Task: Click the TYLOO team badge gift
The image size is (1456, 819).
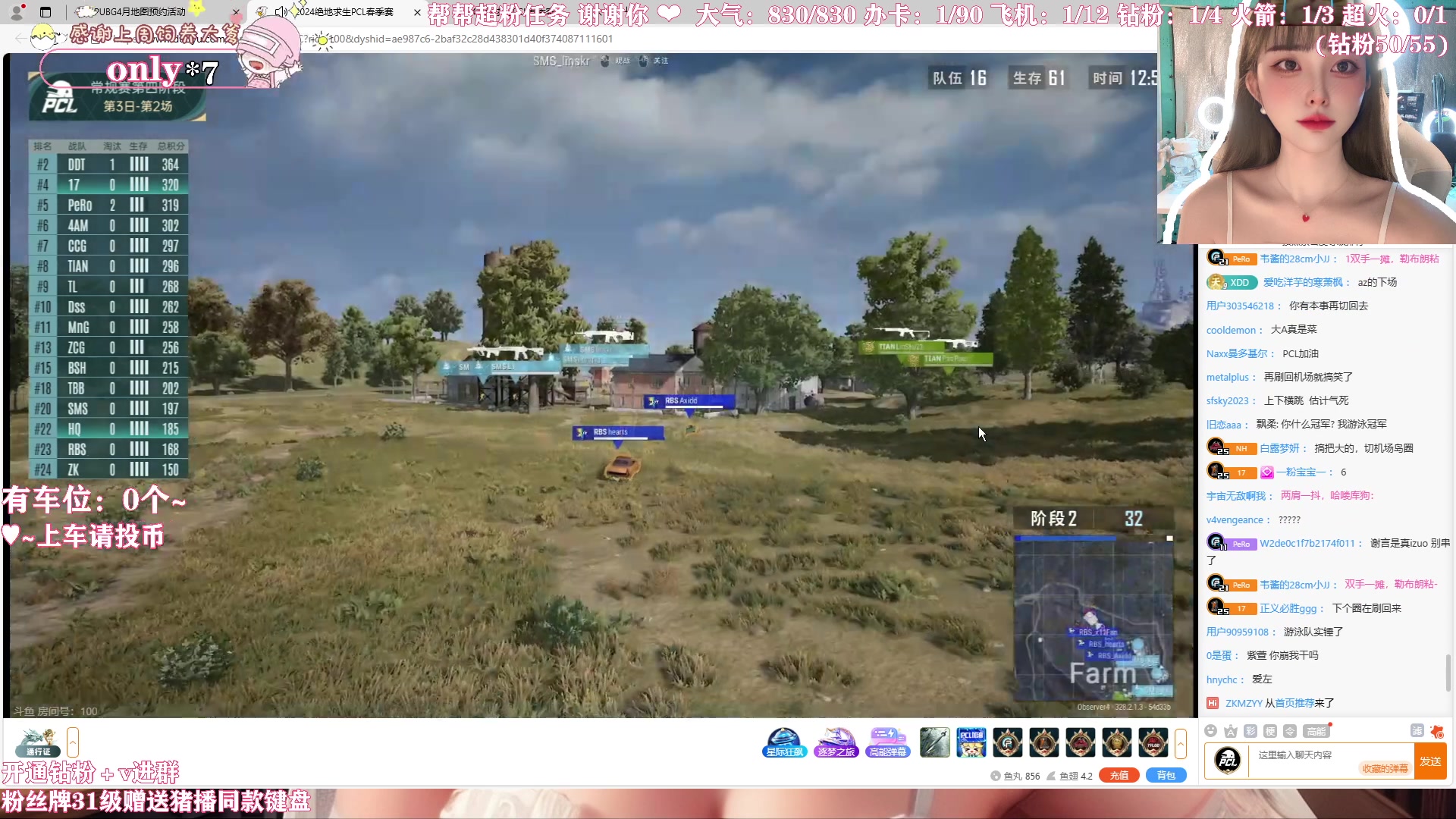Action: tap(1153, 742)
